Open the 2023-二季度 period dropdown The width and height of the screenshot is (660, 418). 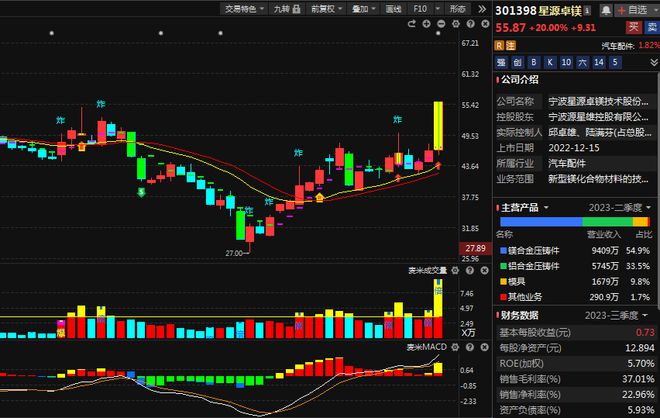point(620,208)
